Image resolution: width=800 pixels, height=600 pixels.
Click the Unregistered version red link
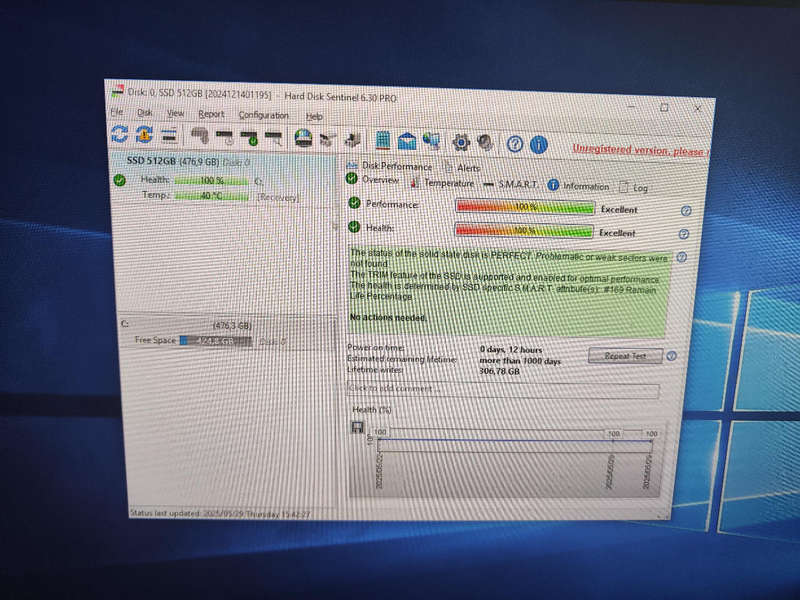coord(640,150)
